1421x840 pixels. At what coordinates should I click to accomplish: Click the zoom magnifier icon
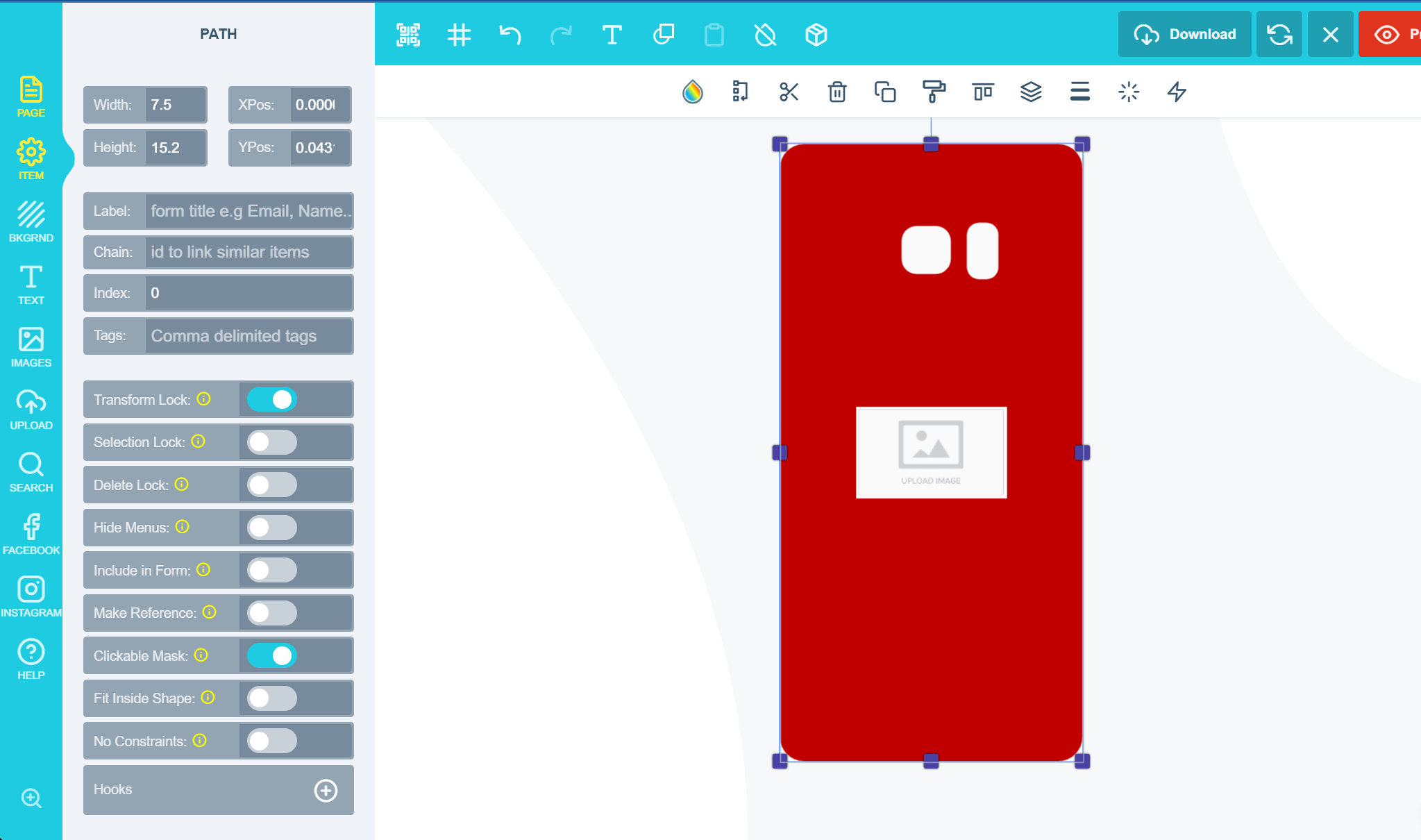[31, 798]
